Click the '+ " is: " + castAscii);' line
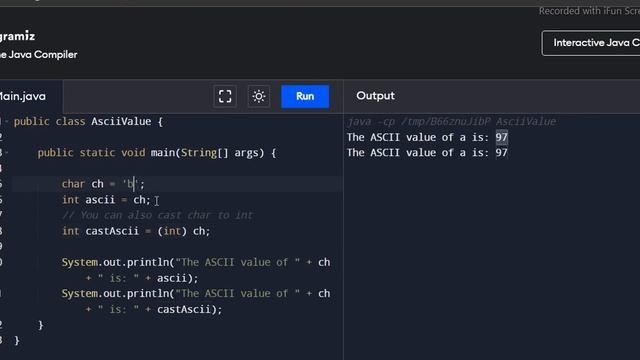This screenshot has width=640, height=360. (x=153, y=309)
